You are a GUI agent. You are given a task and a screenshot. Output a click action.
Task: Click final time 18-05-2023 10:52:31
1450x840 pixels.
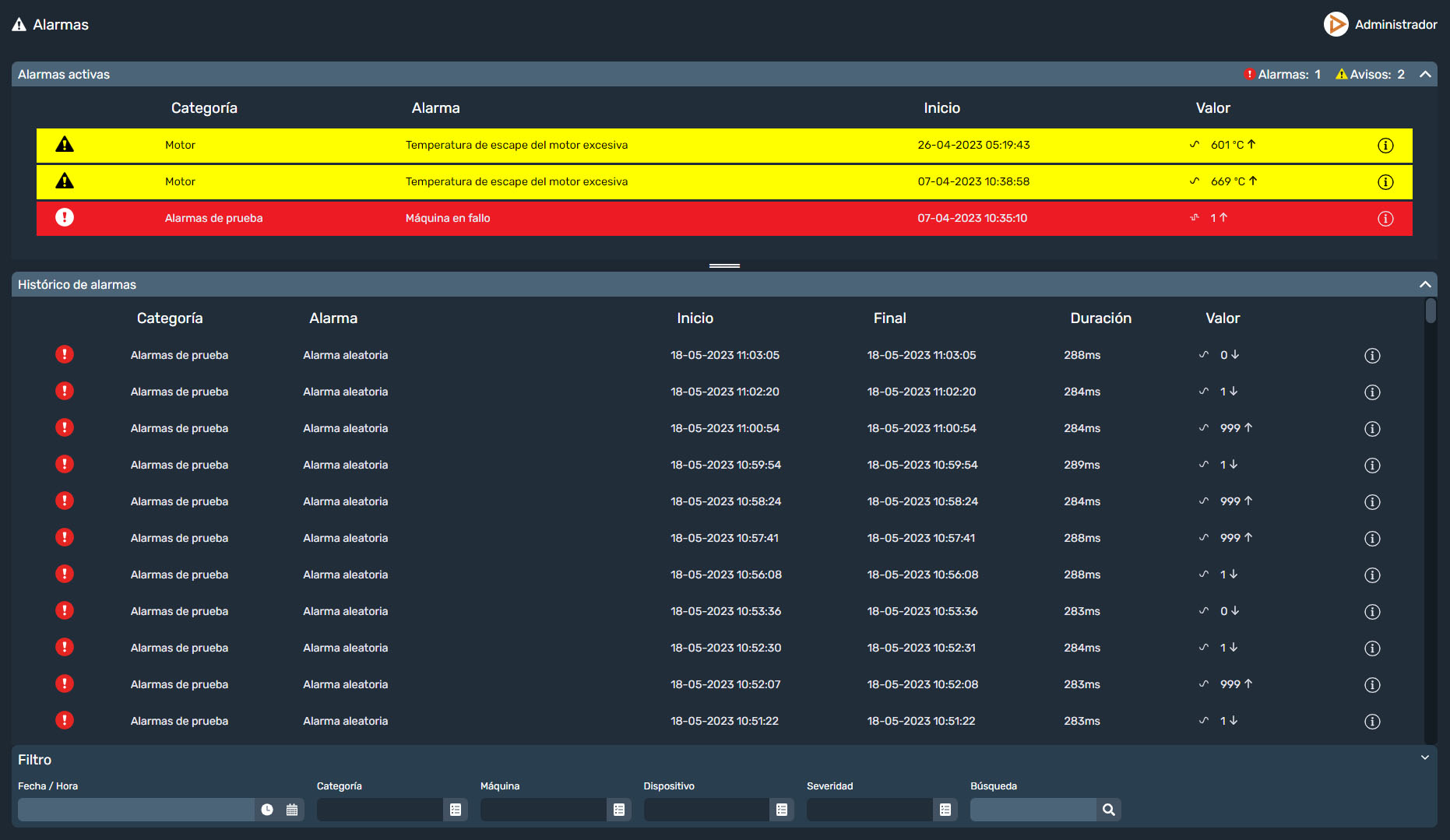(921, 648)
